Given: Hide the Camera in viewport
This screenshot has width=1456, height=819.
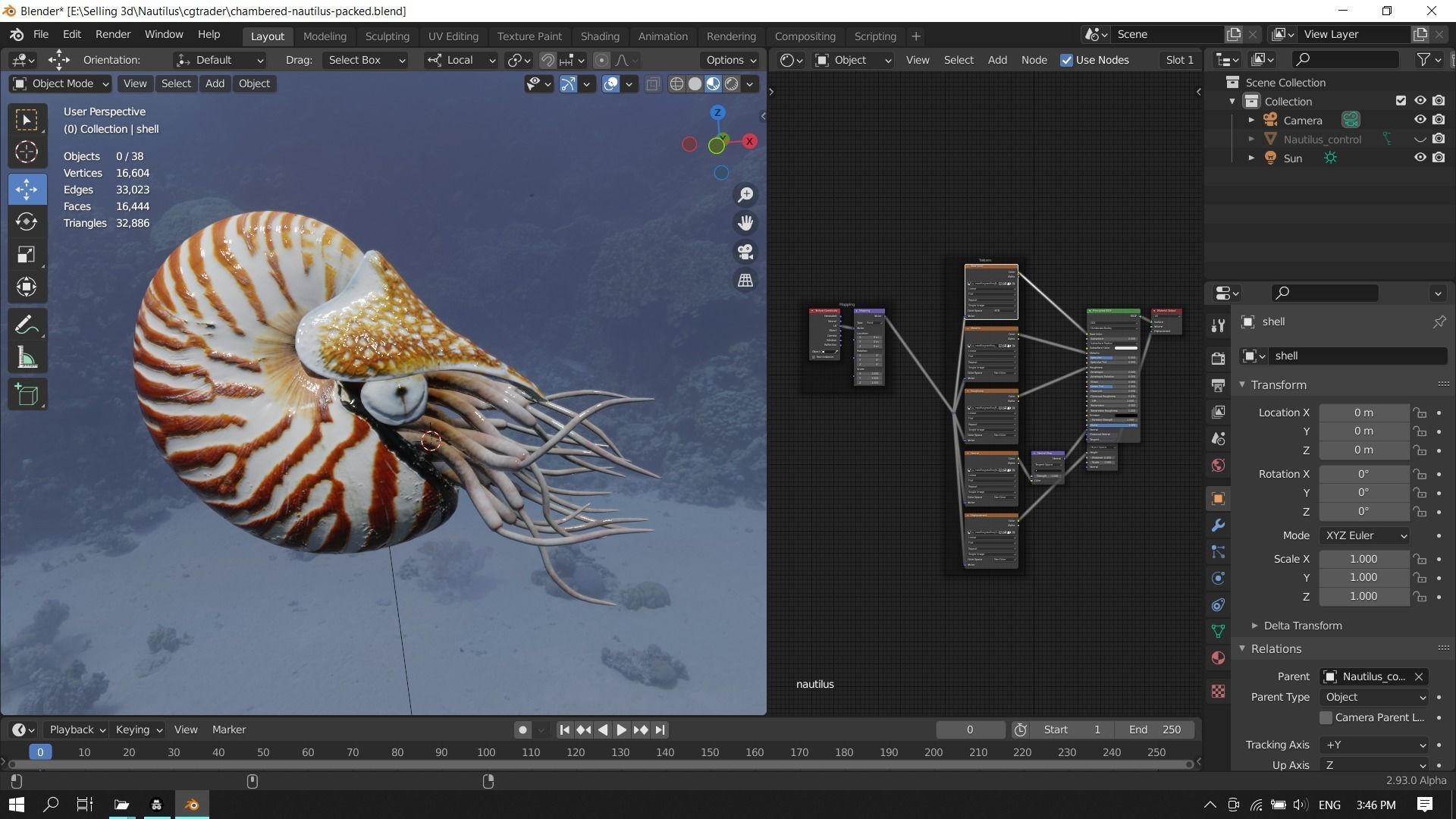Looking at the screenshot, I should (1420, 120).
